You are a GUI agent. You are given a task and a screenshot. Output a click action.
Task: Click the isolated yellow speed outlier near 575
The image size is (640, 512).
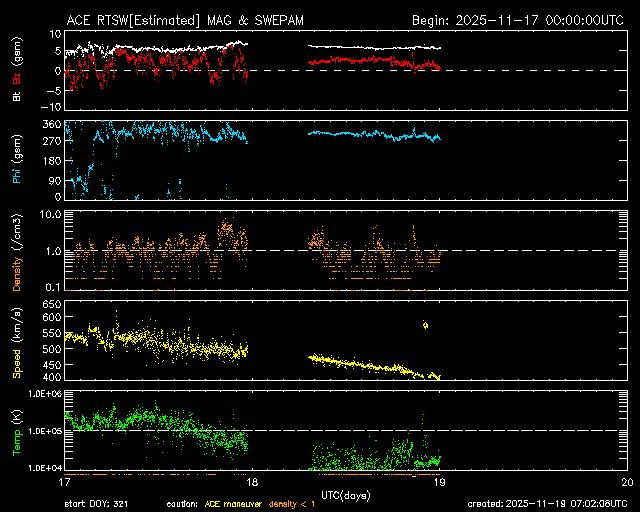pos(426,324)
